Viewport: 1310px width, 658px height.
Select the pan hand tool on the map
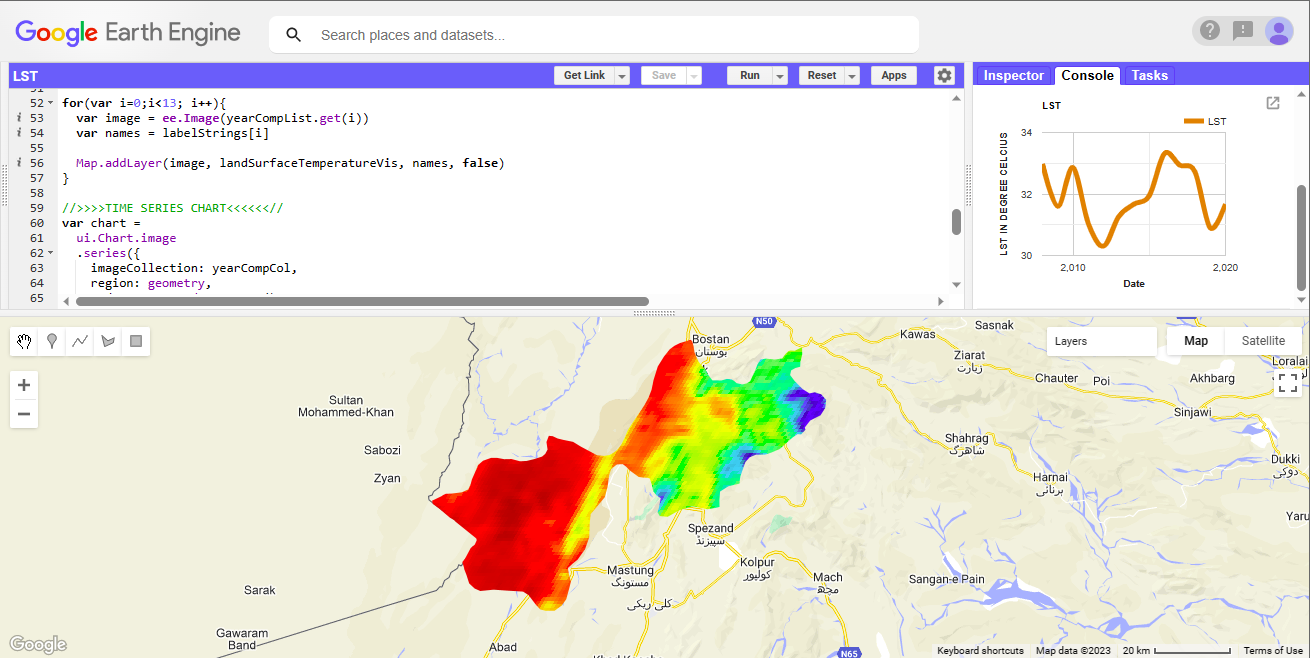pyautogui.click(x=23, y=341)
